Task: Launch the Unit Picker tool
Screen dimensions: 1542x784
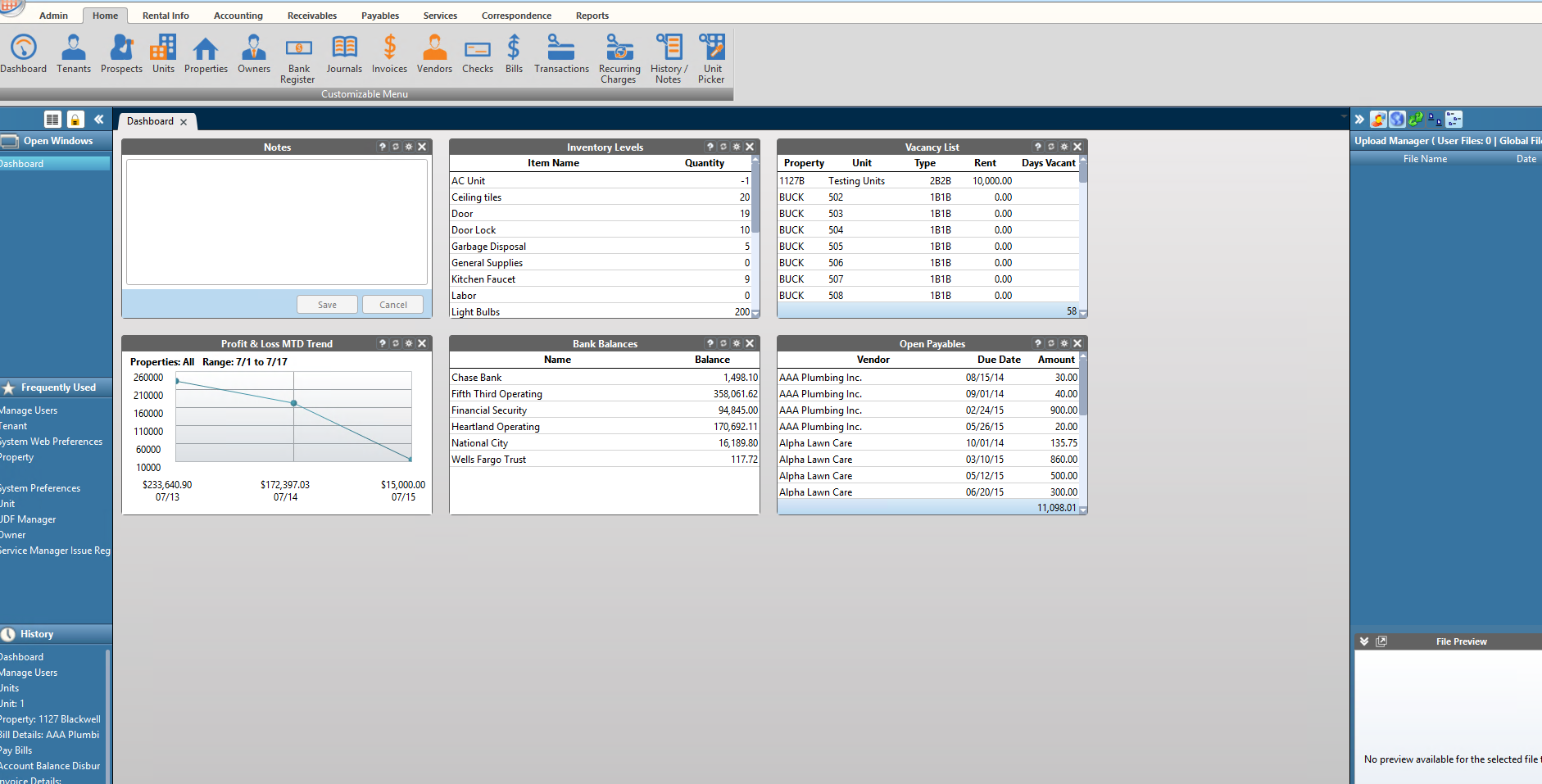Action: [711, 59]
